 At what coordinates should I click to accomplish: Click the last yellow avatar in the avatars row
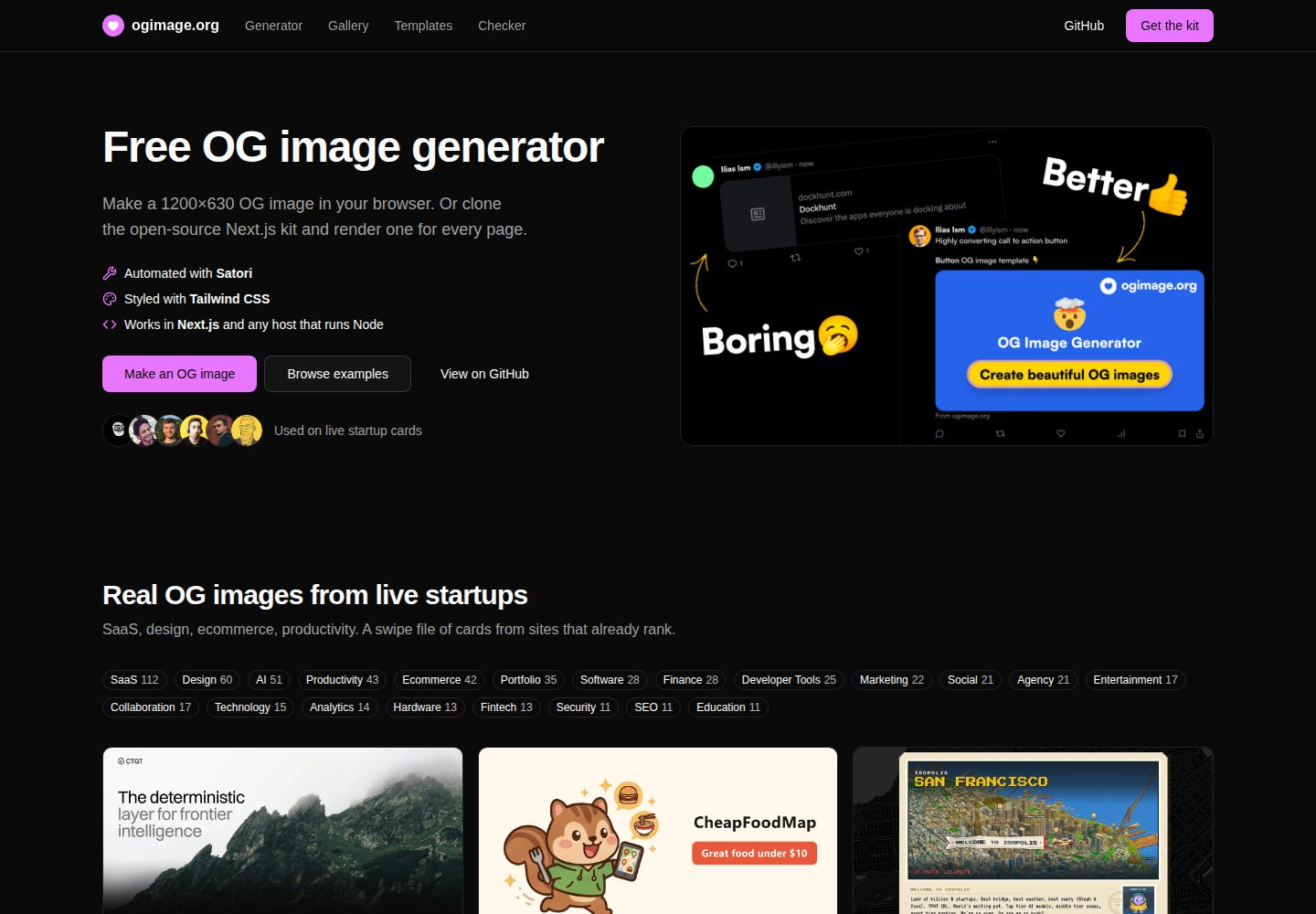[x=247, y=430]
